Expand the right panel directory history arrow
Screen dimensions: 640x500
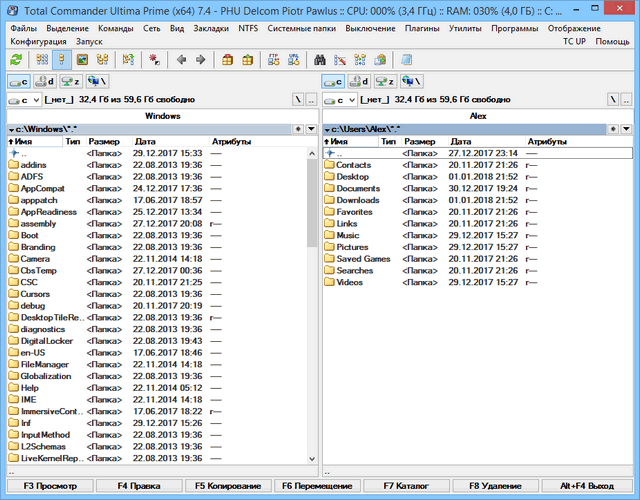click(x=626, y=129)
